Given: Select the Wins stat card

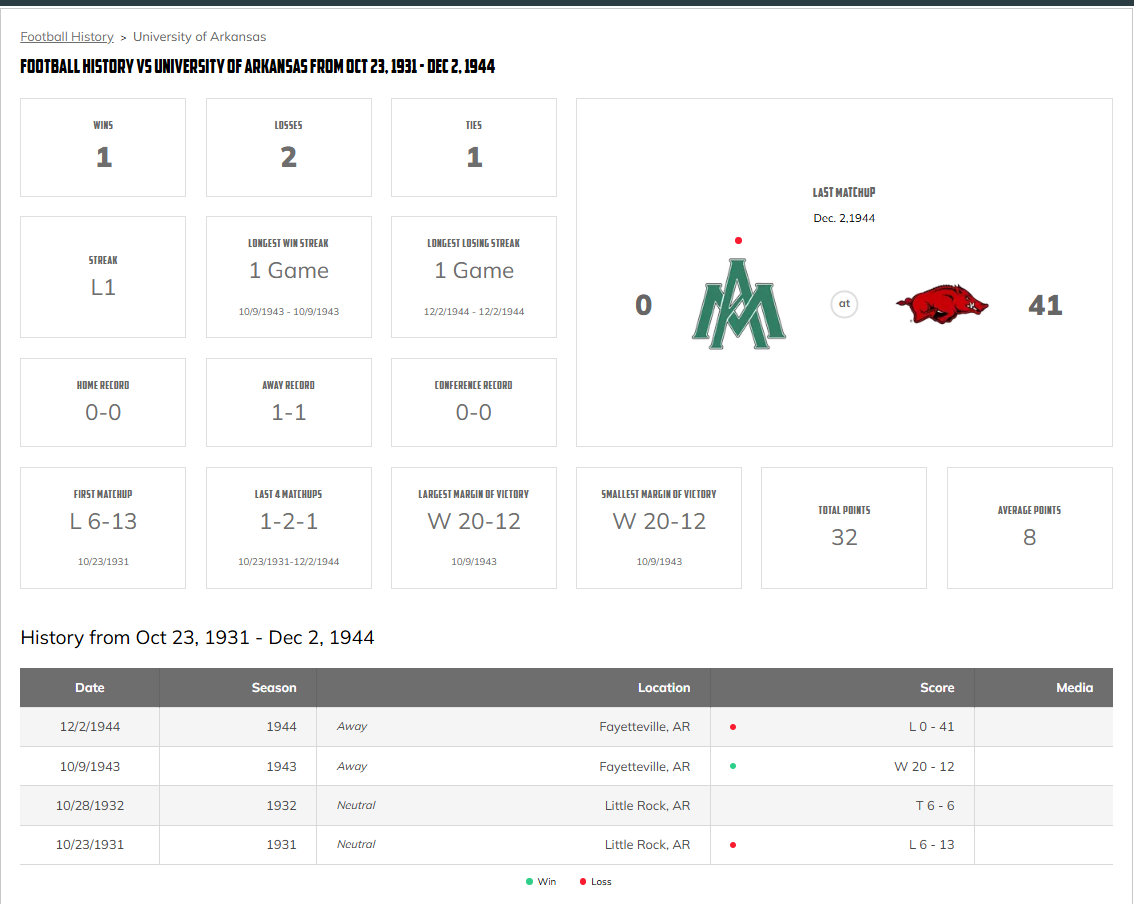Looking at the screenshot, I should click(x=103, y=148).
